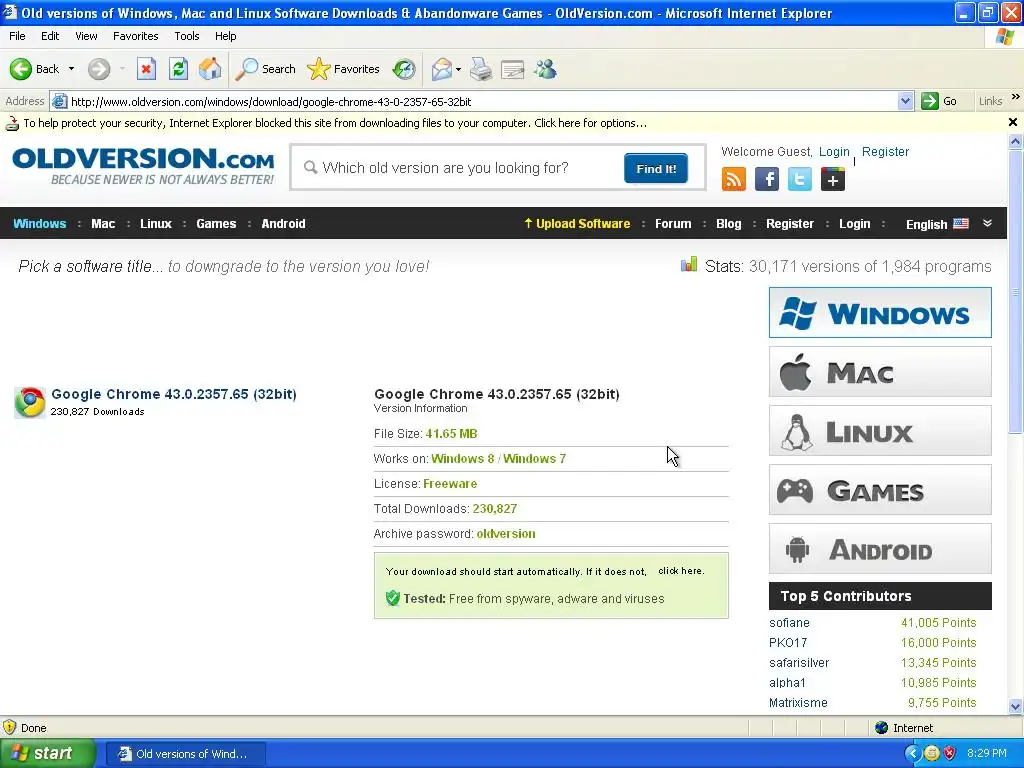The image size is (1024, 768).
Task: Expand the Links toolbar chevron
Action: (1016, 97)
